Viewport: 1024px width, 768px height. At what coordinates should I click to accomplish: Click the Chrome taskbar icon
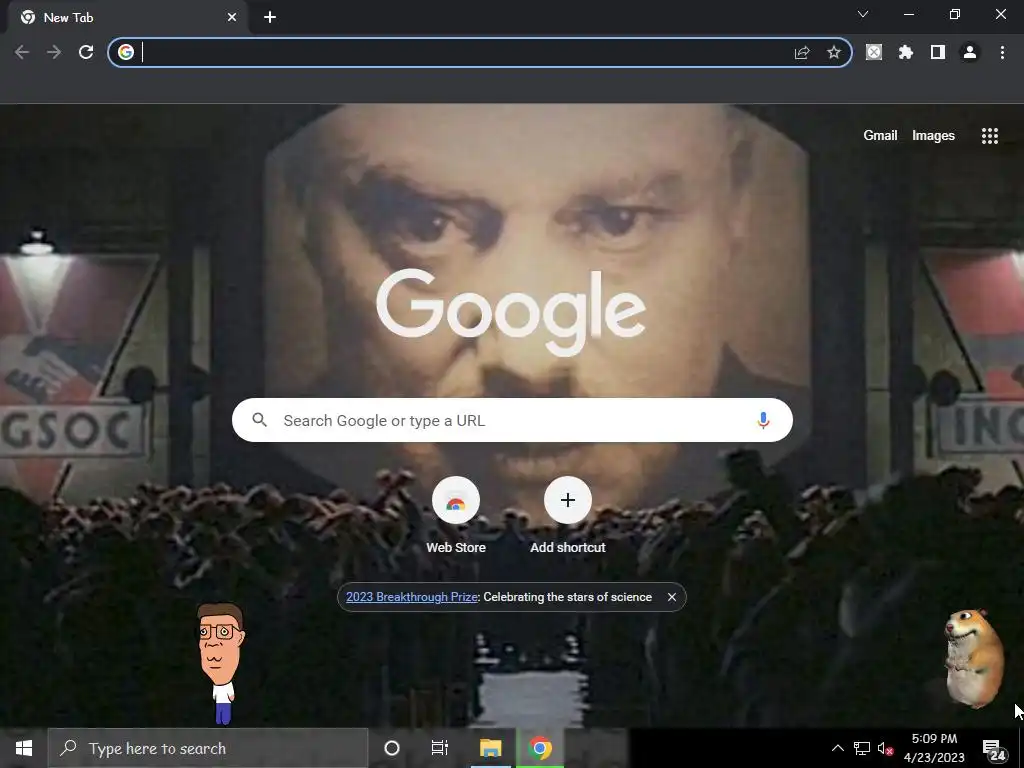(x=540, y=748)
